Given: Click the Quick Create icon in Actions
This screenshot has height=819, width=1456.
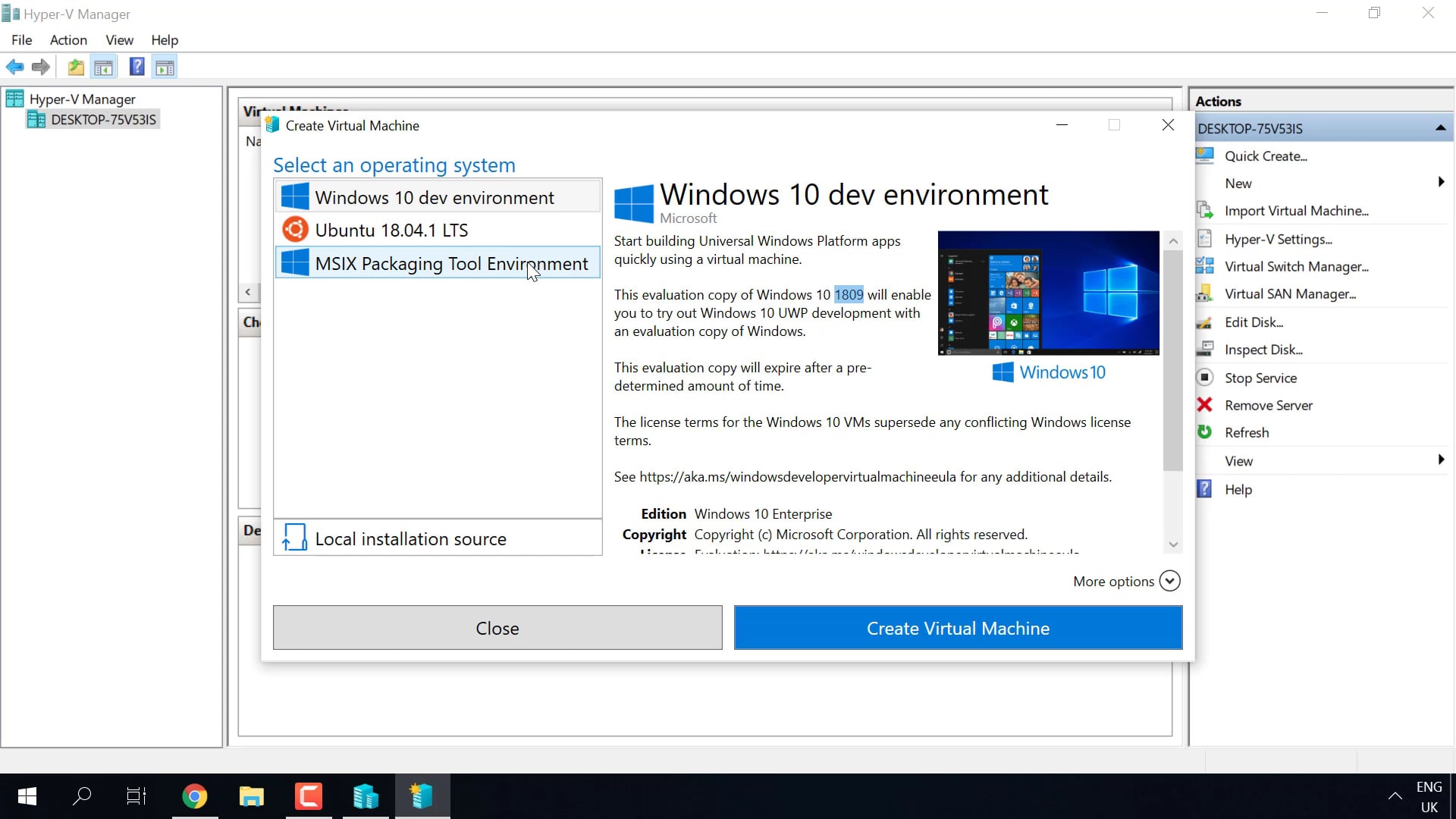Looking at the screenshot, I should tap(1204, 156).
